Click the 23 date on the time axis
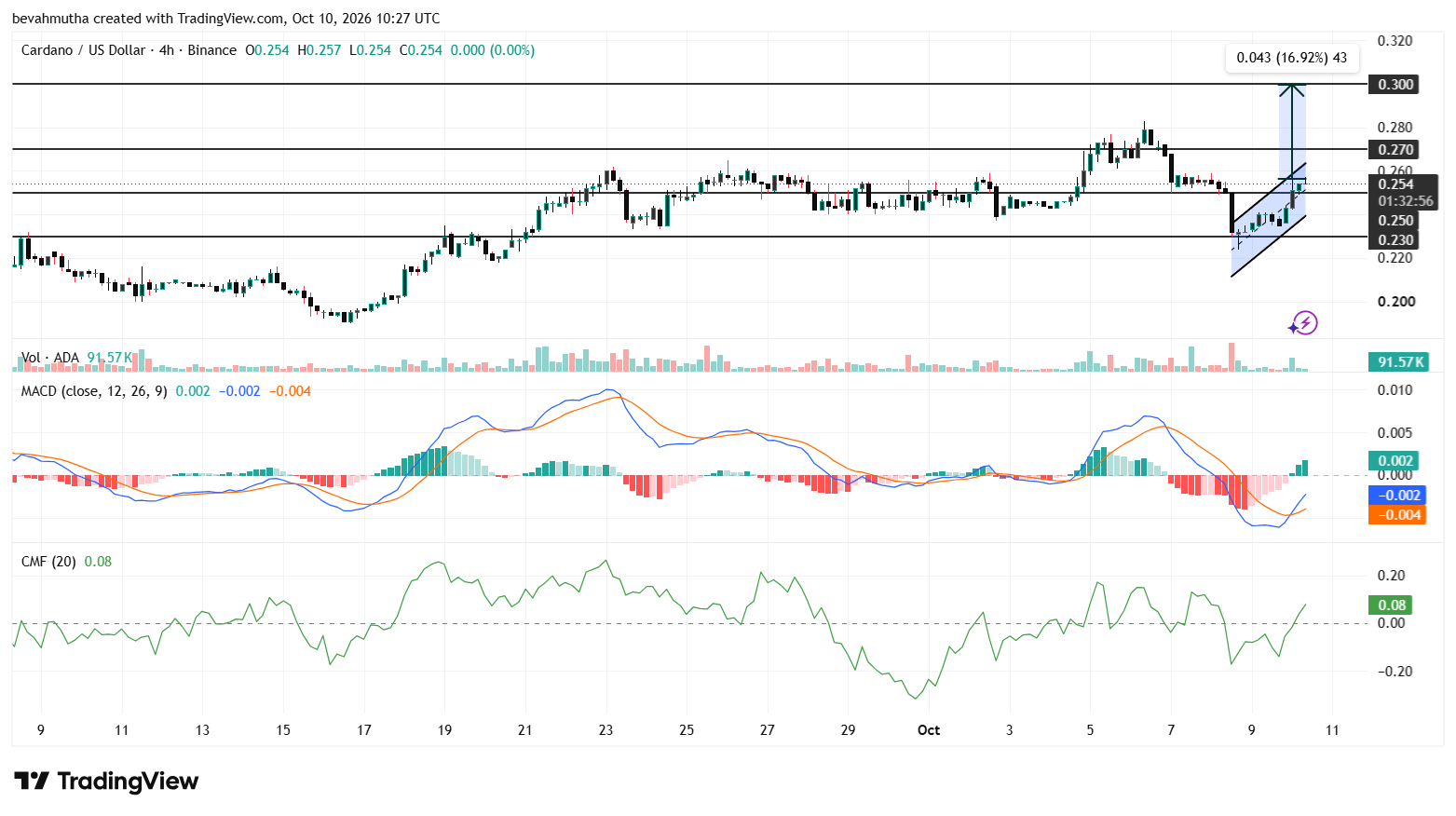Viewport: 1456px width, 816px height. pos(606,730)
